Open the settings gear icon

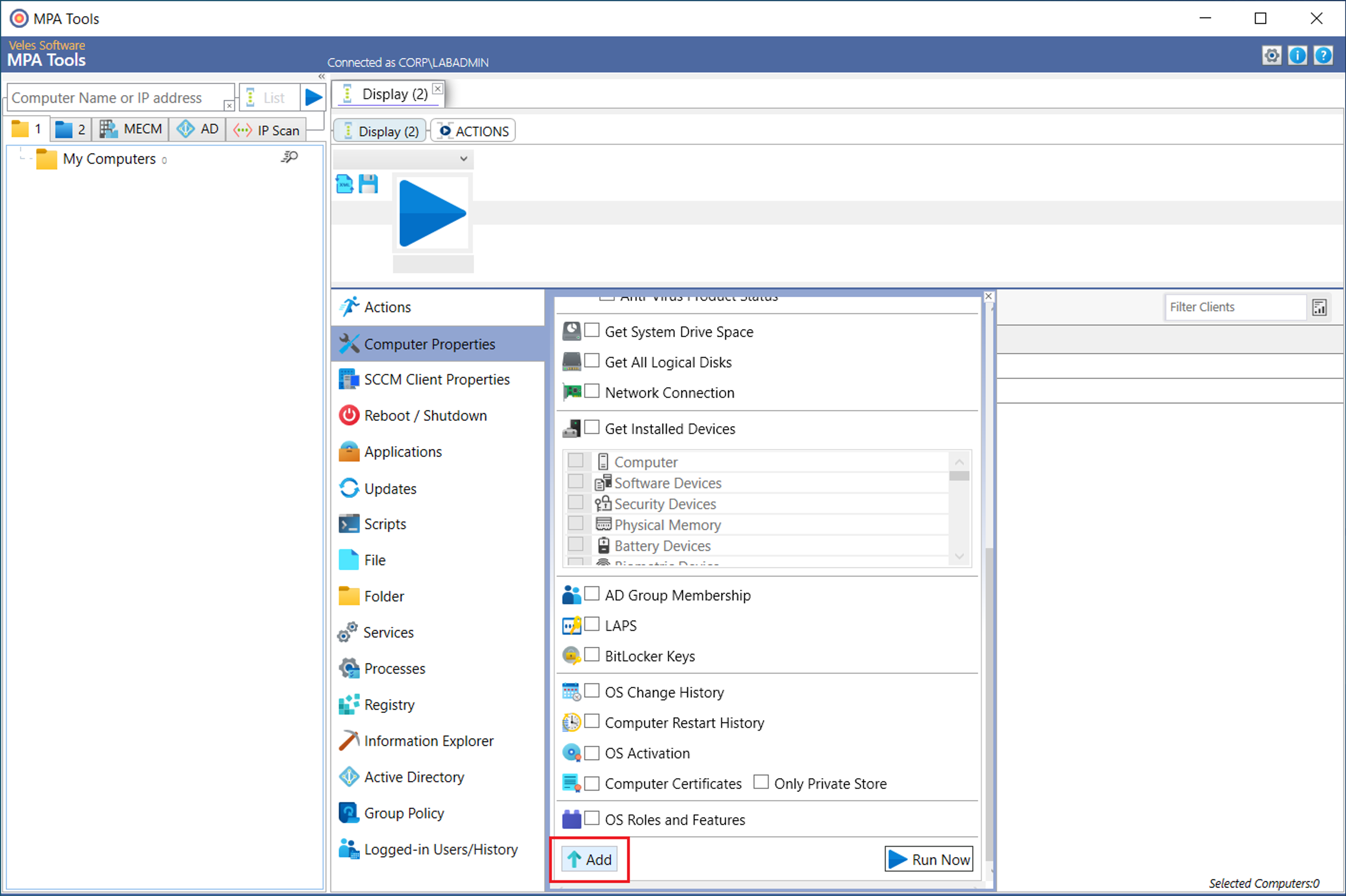coord(1272,55)
